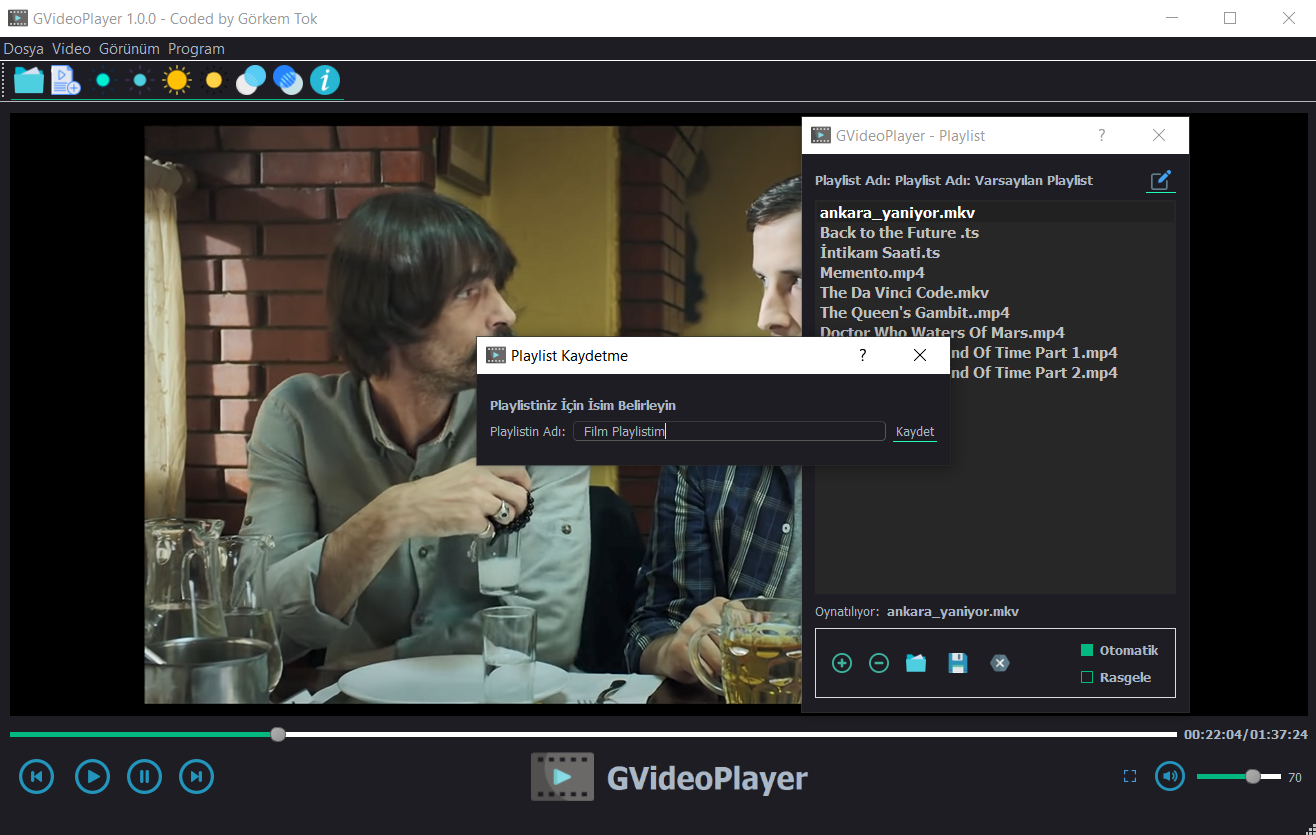The image size is (1316, 835).
Task: Mute audio with the speaker icon
Action: tap(1169, 776)
